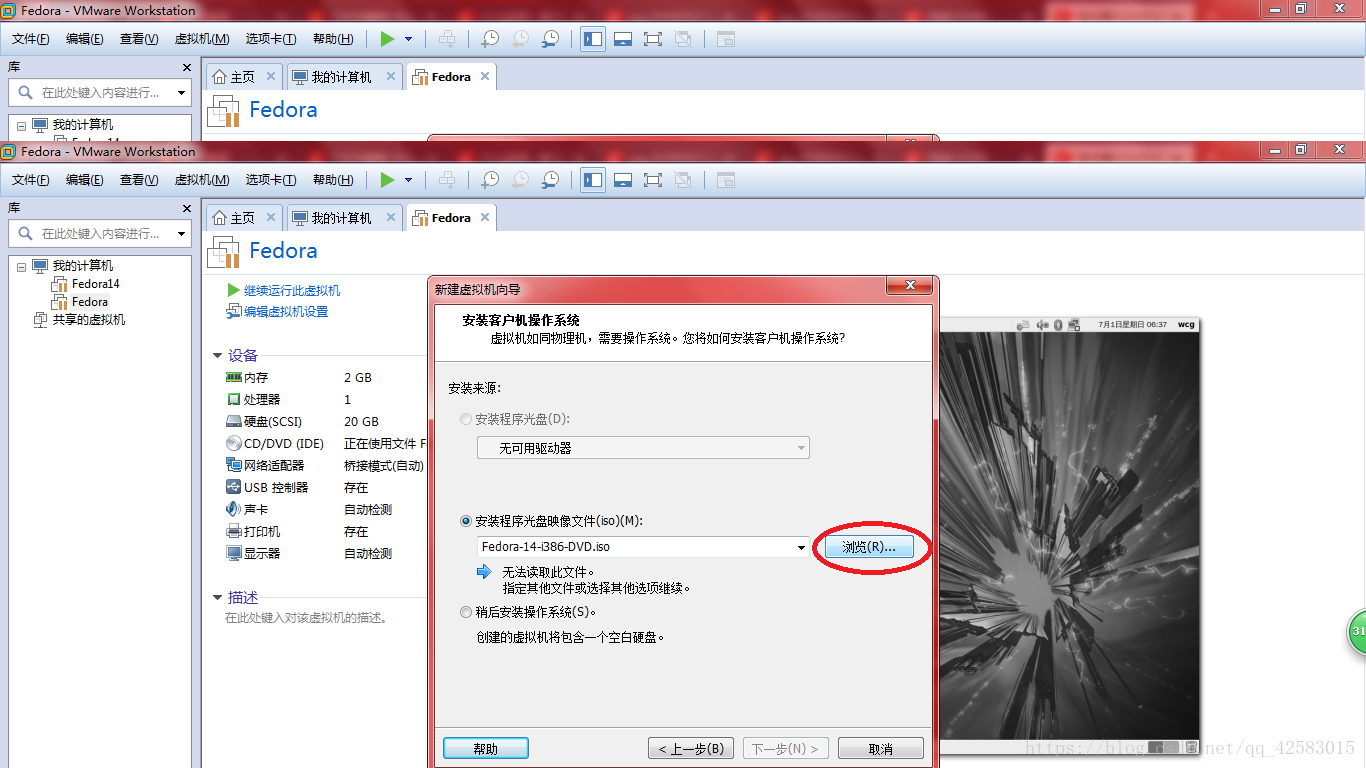This screenshot has width=1366, height=768.
Task: Select Fedora VM in front window library tree
Action: coord(90,302)
